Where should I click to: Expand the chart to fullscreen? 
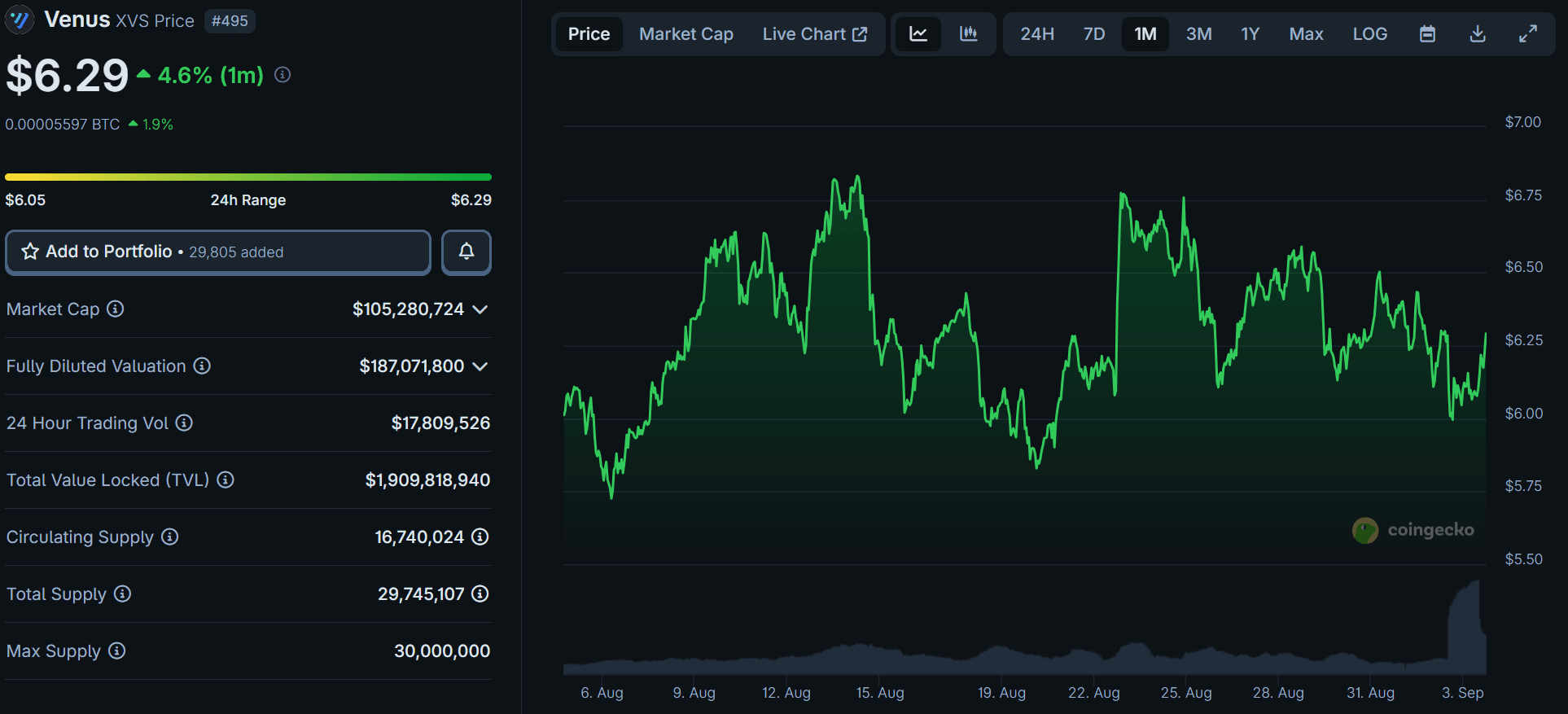(x=1528, y=33)
